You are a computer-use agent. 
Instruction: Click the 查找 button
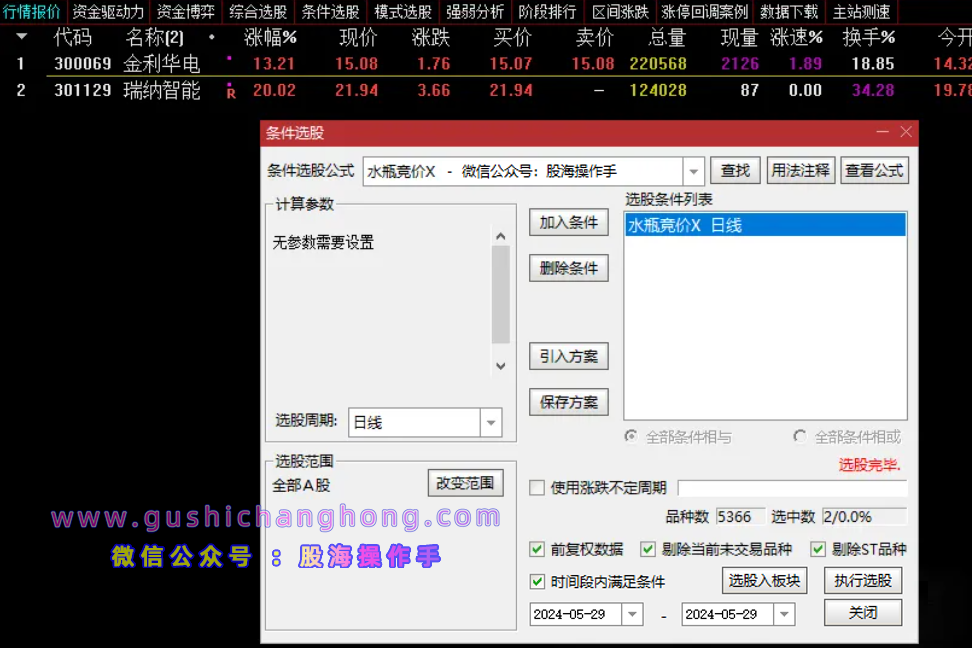click(x=735, y=171)
